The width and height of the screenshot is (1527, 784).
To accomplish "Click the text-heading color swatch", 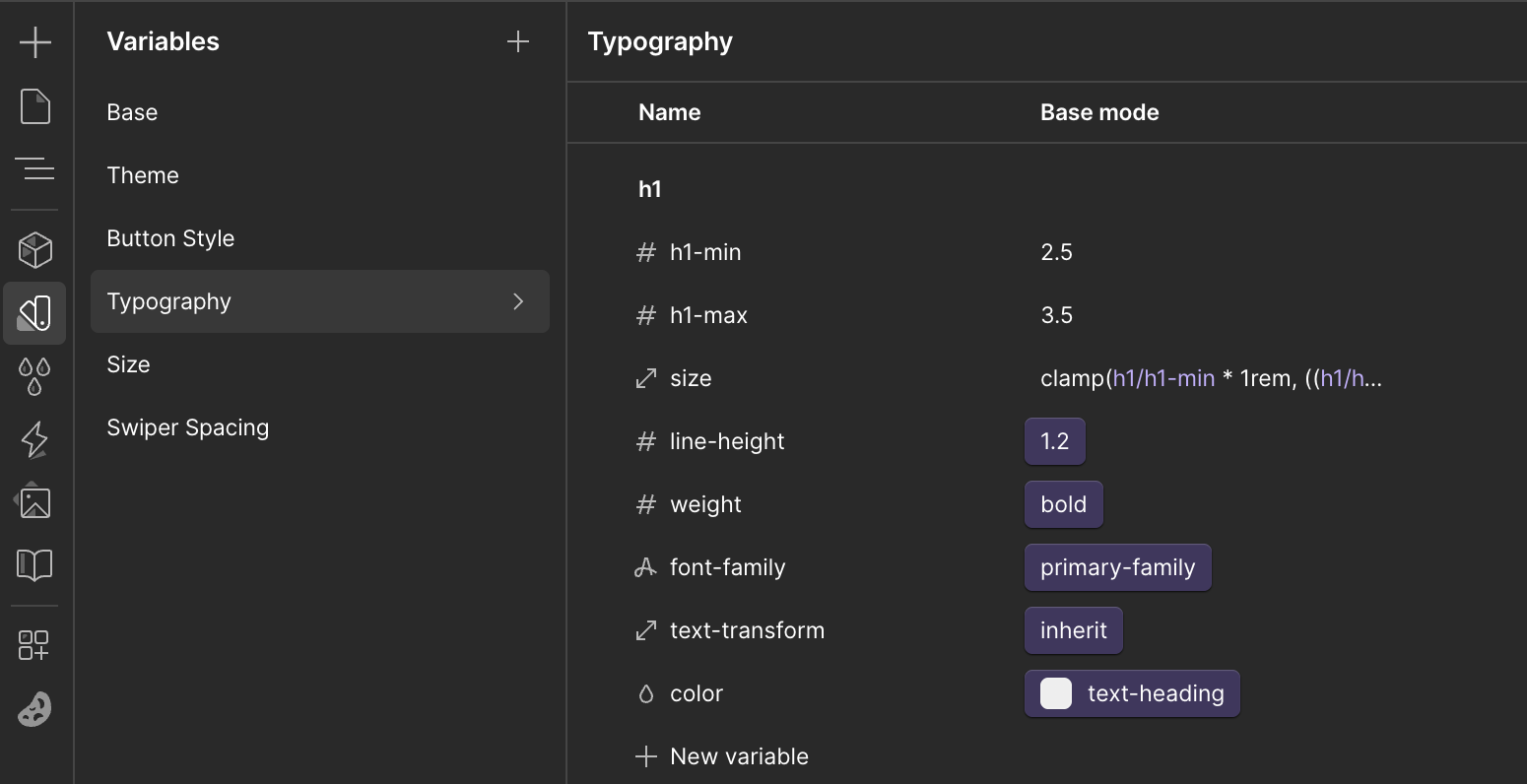I will (1056, 693).
